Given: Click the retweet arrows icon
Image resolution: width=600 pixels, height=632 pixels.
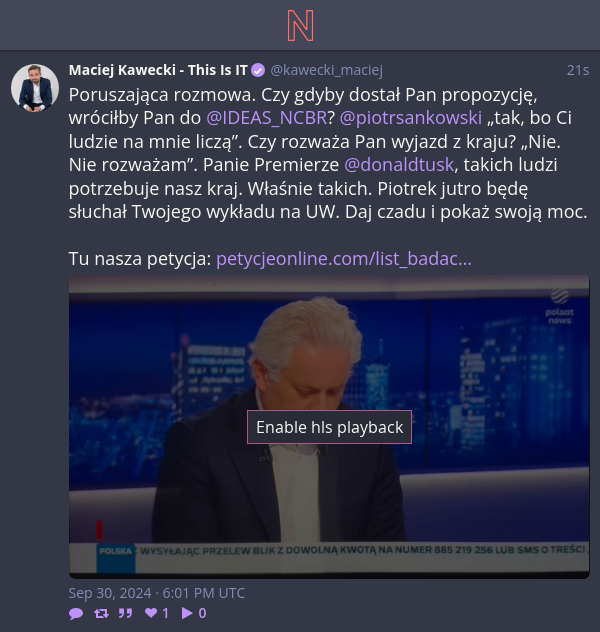Looking at the screenshot, I should pos(101,613).
